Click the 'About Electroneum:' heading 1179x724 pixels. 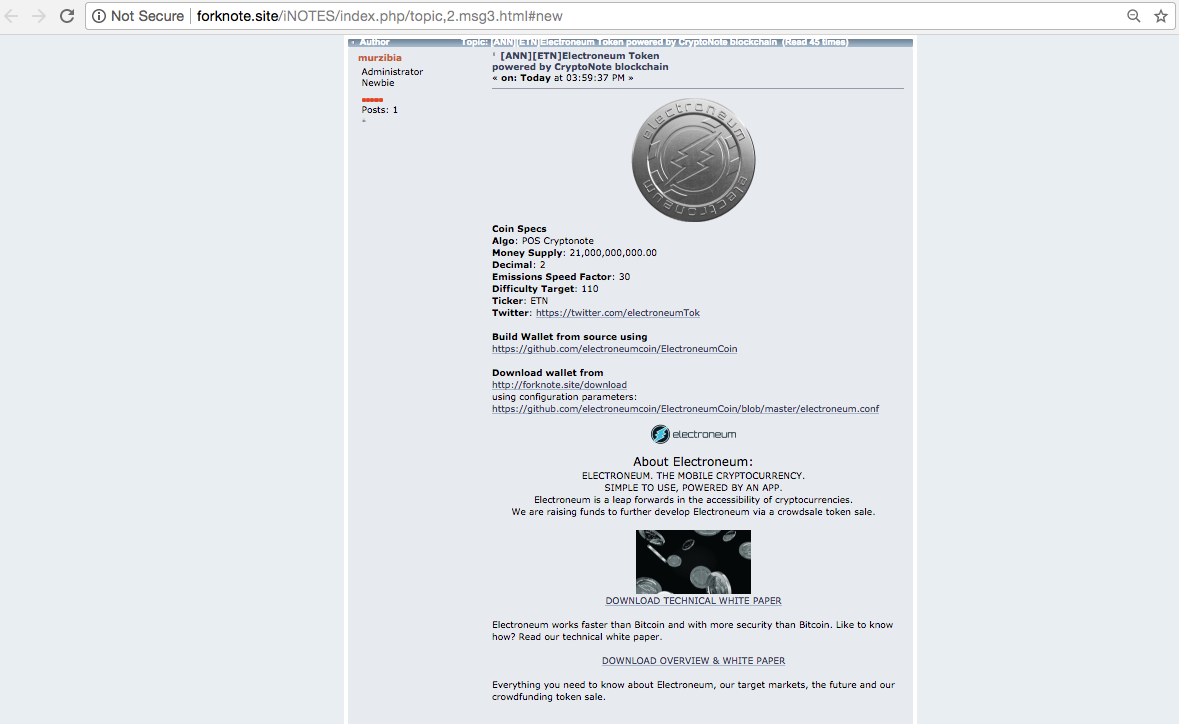pos(693,462)
